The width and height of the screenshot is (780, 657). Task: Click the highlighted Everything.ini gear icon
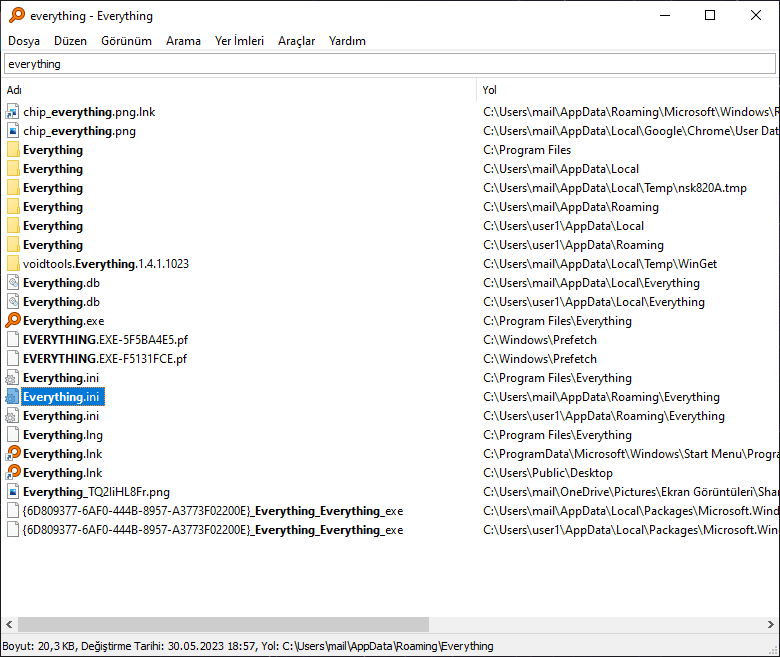(x=13, y=397)
